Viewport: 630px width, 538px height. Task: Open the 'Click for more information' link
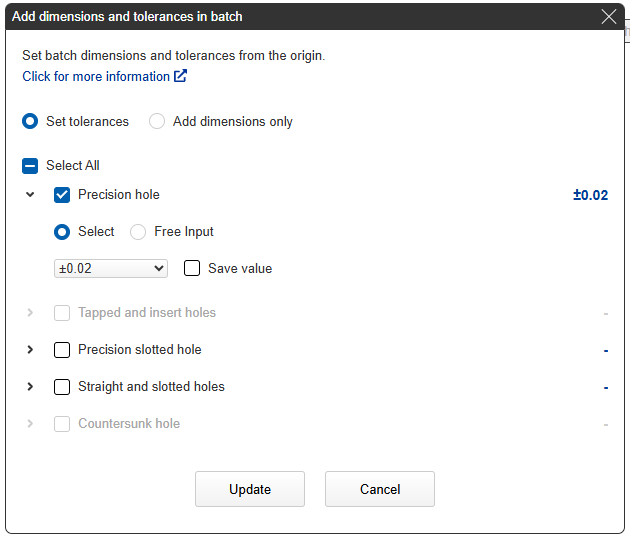click(96, 76)
